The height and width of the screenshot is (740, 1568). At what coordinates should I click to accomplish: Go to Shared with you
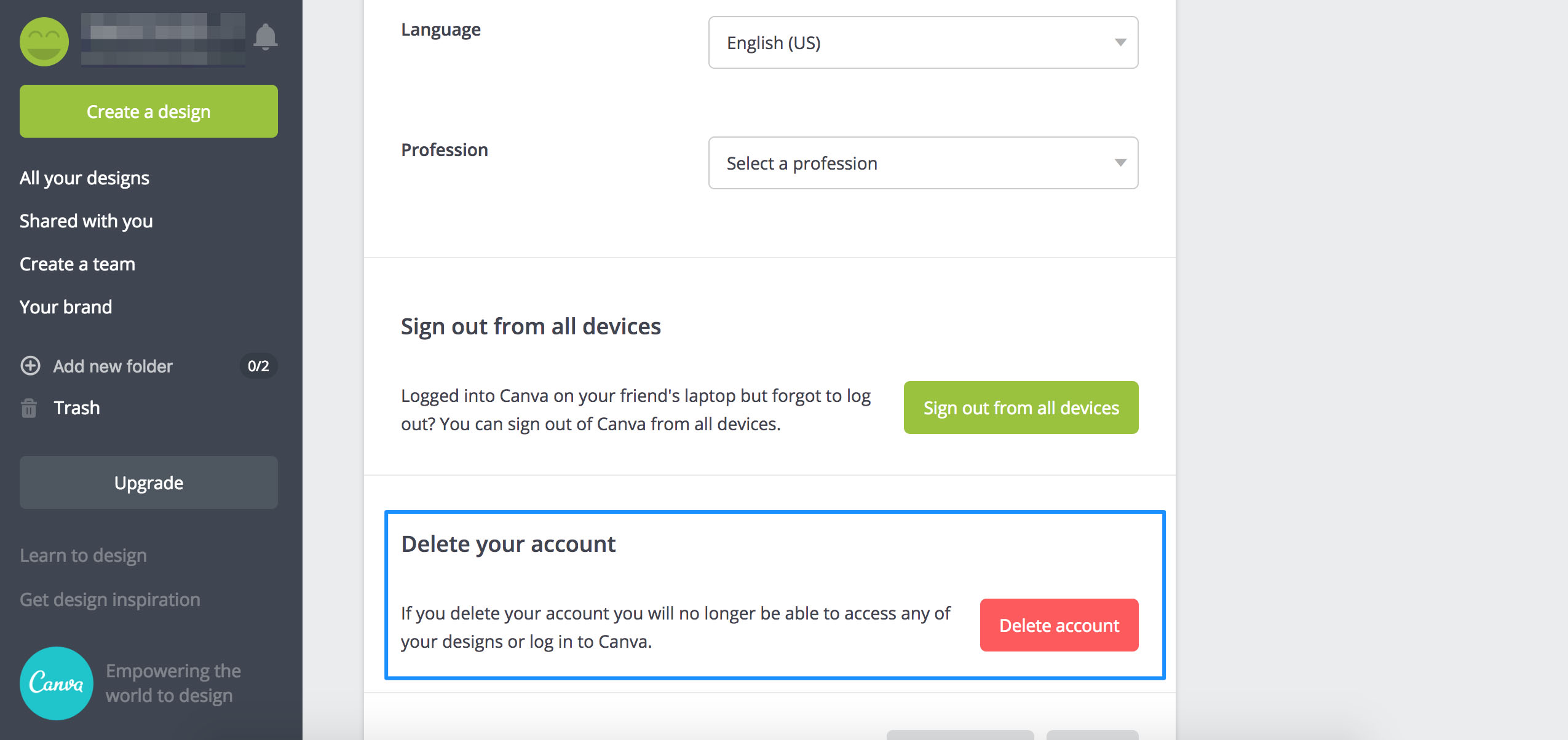(x=86, y=221)
